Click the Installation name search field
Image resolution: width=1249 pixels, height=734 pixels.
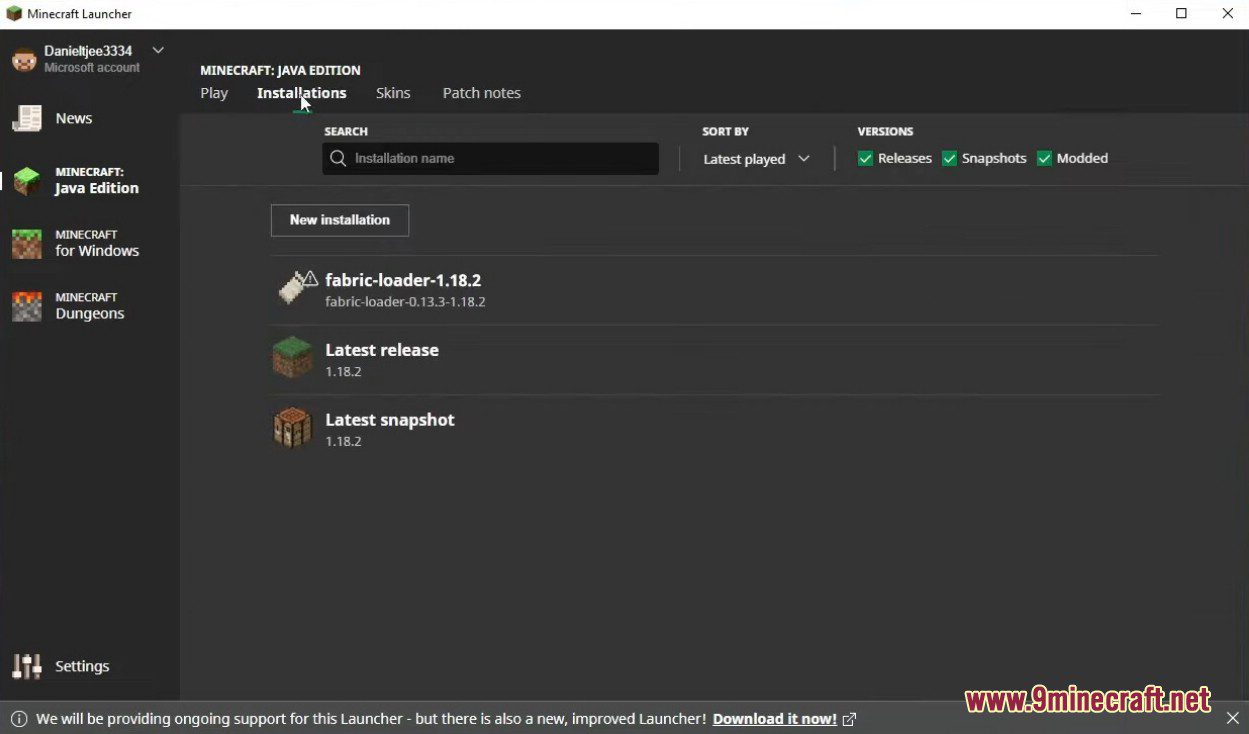[490, 158]
